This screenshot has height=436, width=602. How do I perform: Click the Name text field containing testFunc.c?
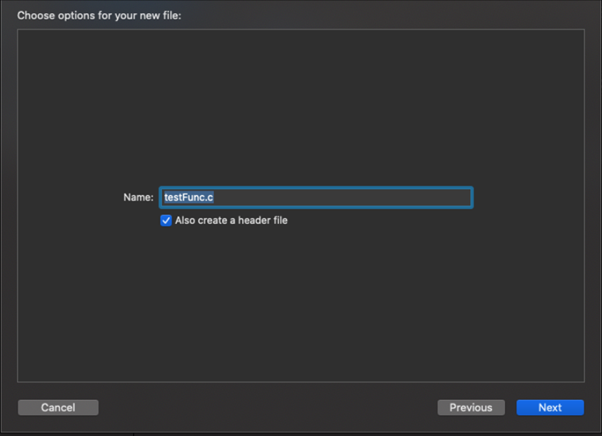[316, 197]
